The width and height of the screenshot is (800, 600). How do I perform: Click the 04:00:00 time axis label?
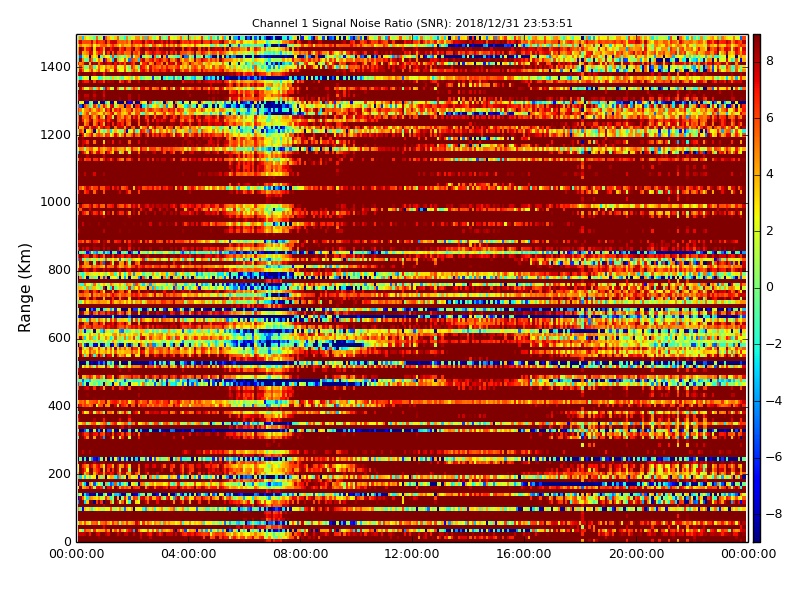(x=189, y=554)
